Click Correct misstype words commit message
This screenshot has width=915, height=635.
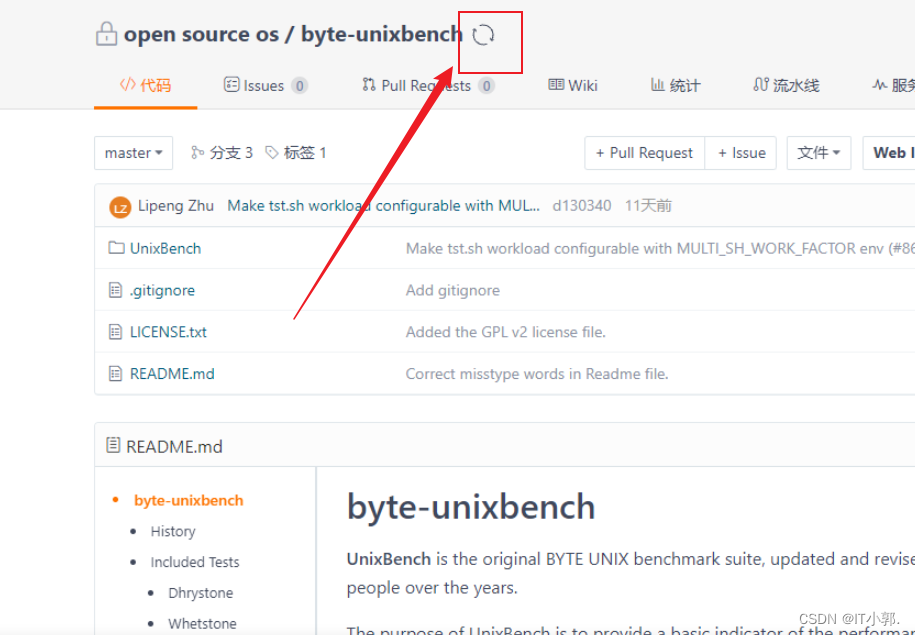tap(537, 374)
